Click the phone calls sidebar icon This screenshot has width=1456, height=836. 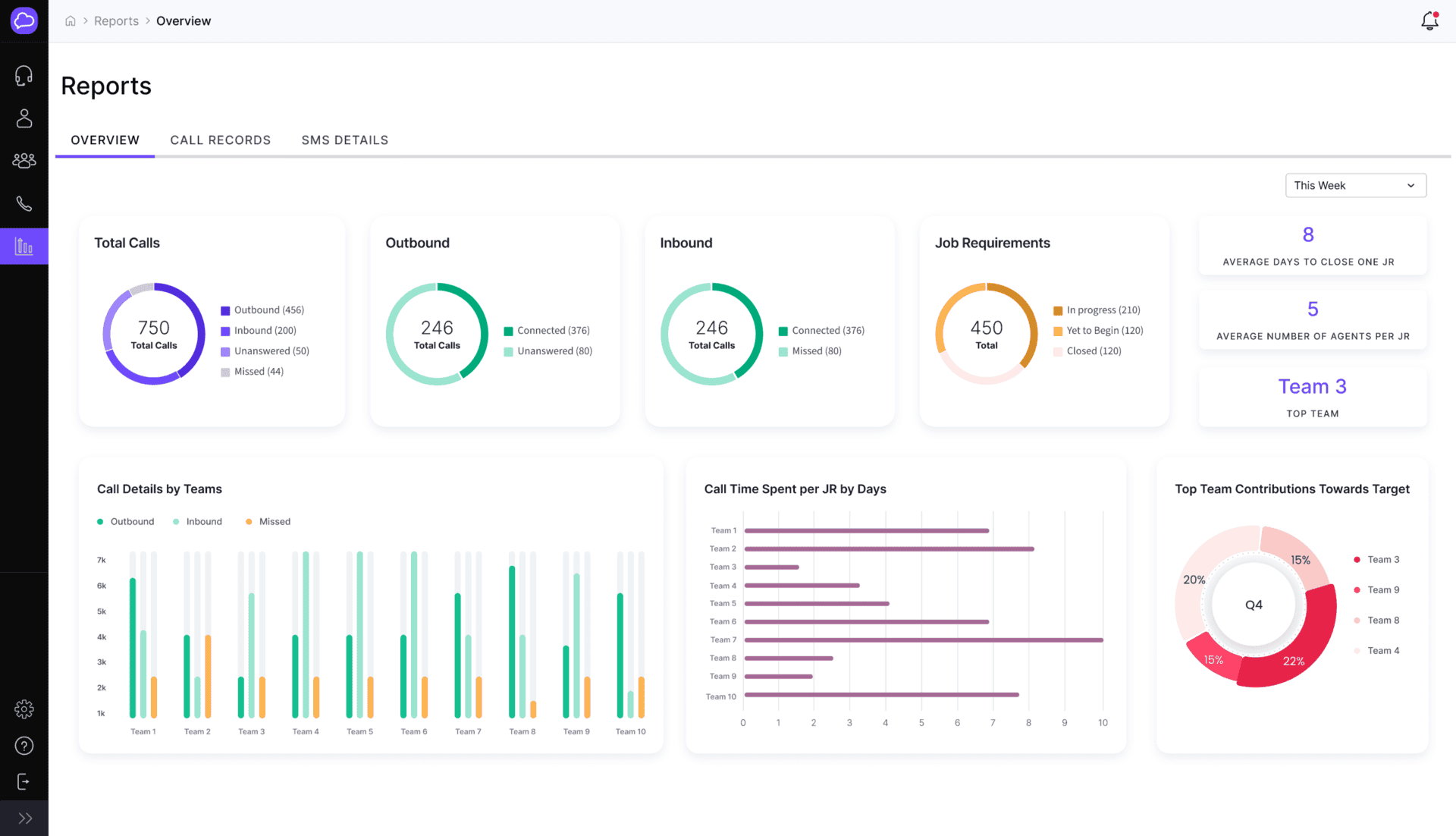click(24, 203)
